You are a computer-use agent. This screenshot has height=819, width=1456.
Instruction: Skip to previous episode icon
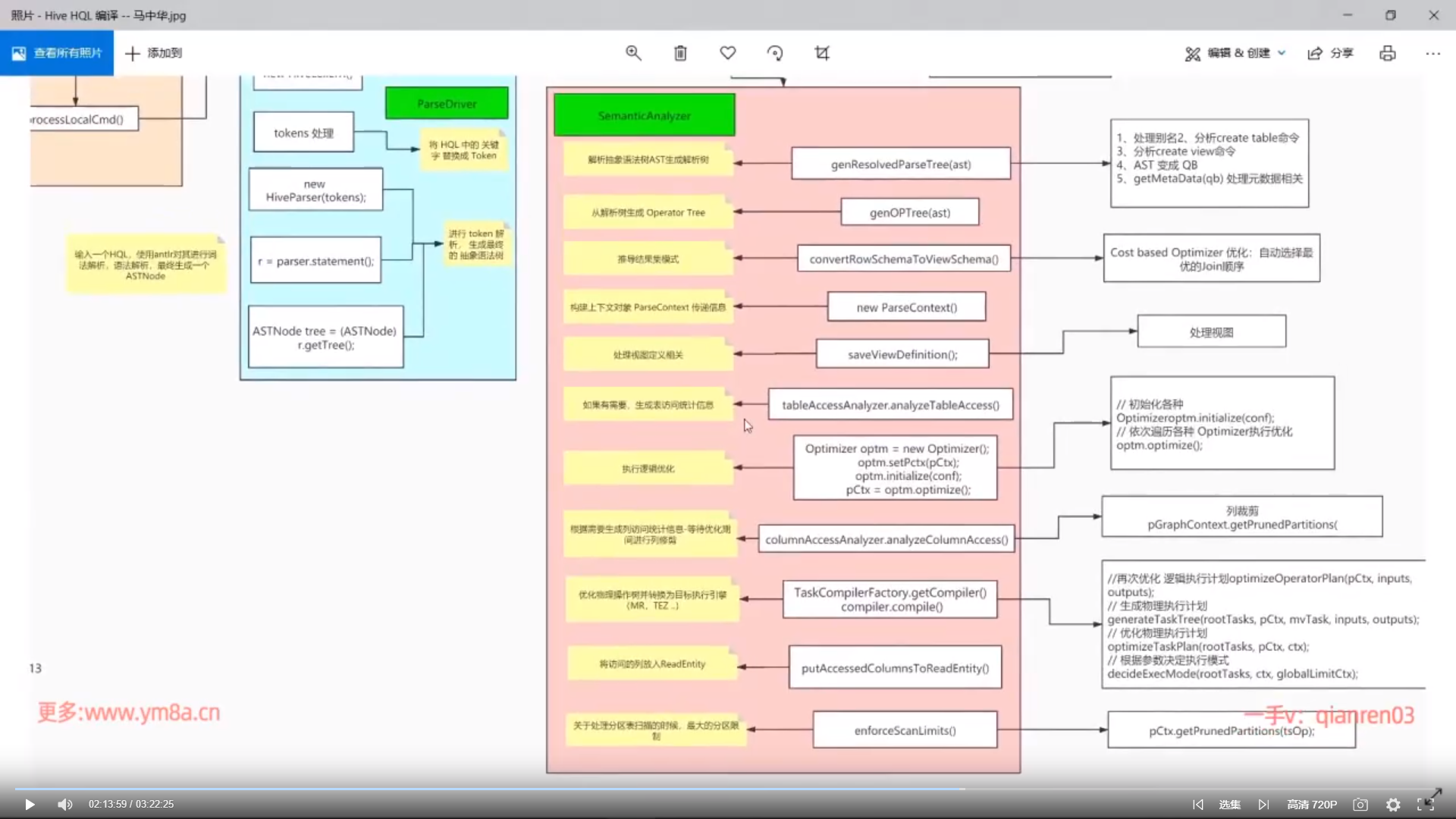[1197, 805]
